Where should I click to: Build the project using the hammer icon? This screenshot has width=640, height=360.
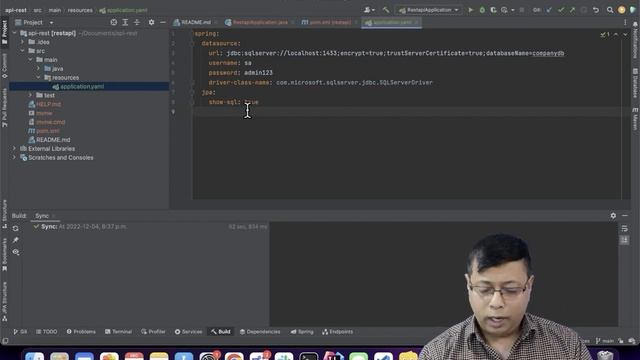[x=386, y=10]
